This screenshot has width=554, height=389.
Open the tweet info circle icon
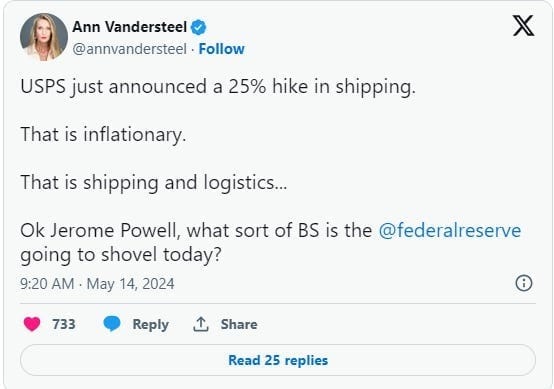(x=524, y=283)
